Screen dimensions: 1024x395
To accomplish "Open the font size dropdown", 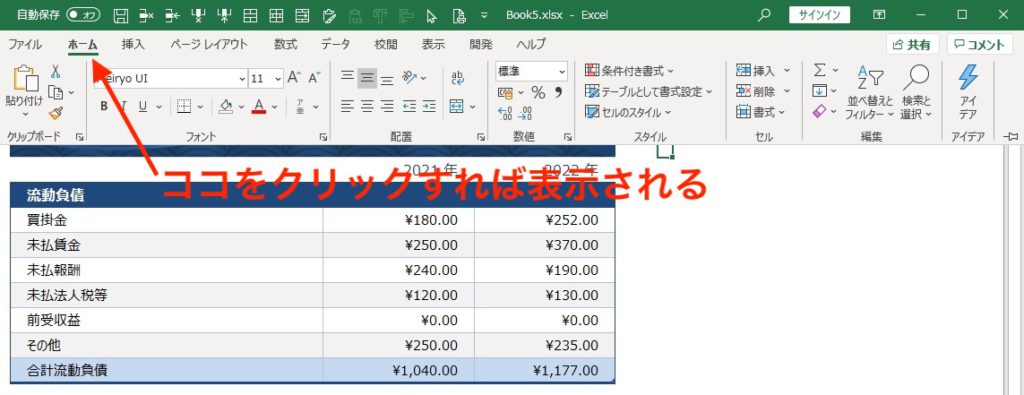I will point(278,78).
